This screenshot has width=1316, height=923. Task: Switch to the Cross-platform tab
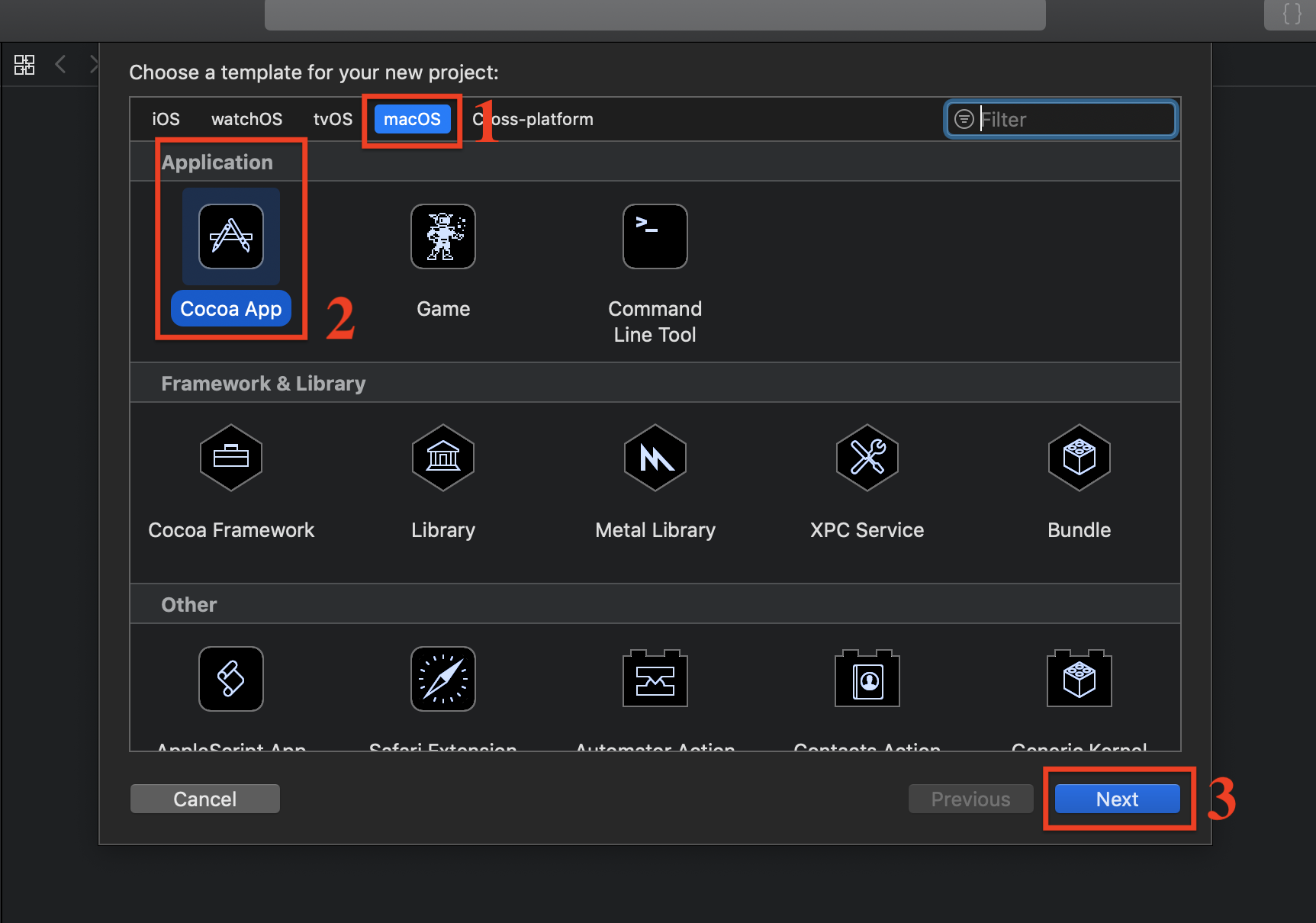tap(533, 119)
